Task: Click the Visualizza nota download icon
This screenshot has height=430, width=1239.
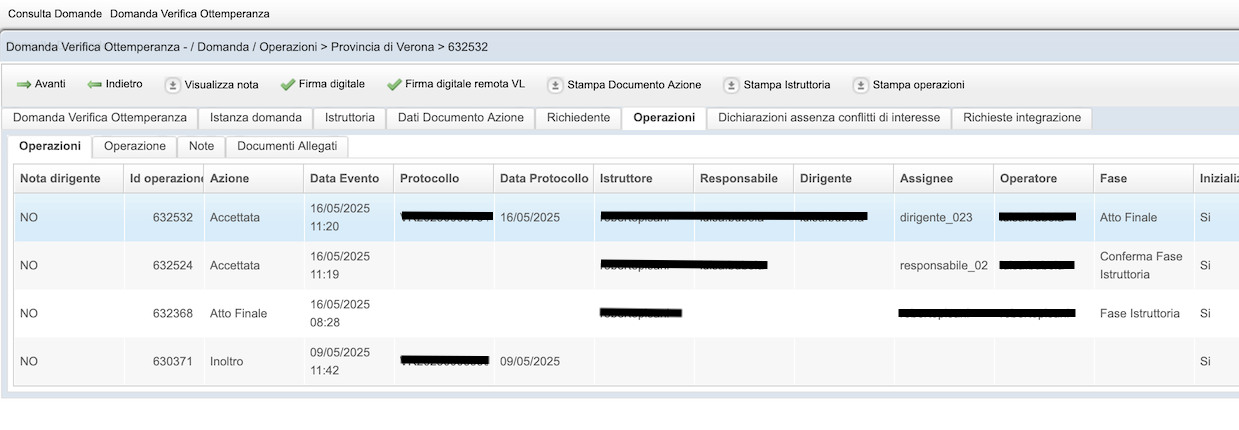Action: (x=172, y=85)
